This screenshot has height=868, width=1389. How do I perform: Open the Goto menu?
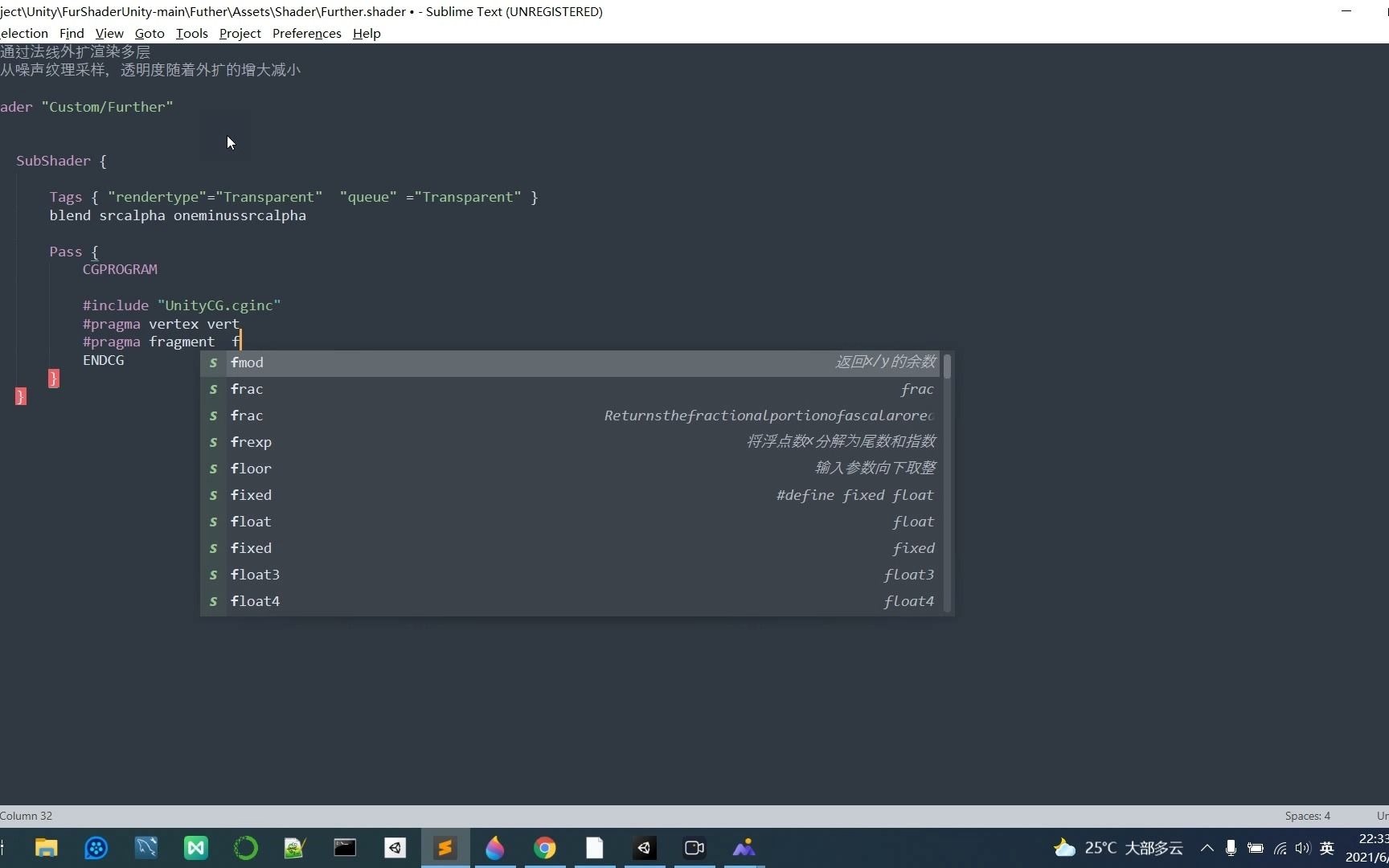coord(150,33)
